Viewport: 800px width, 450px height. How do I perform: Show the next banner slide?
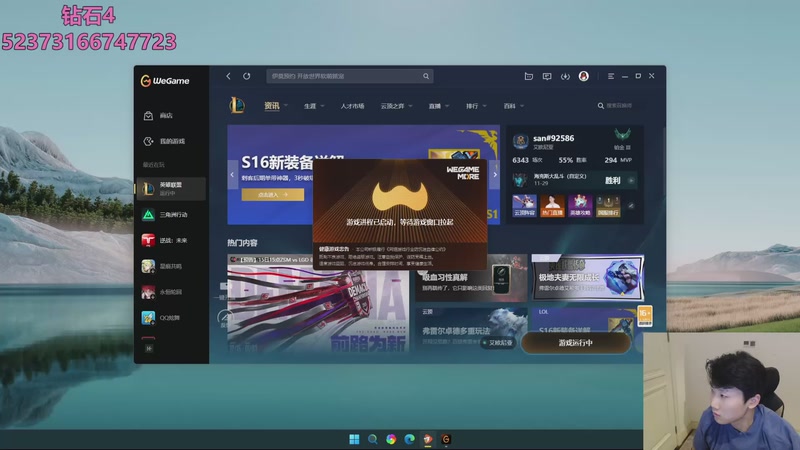click(494, 174)
